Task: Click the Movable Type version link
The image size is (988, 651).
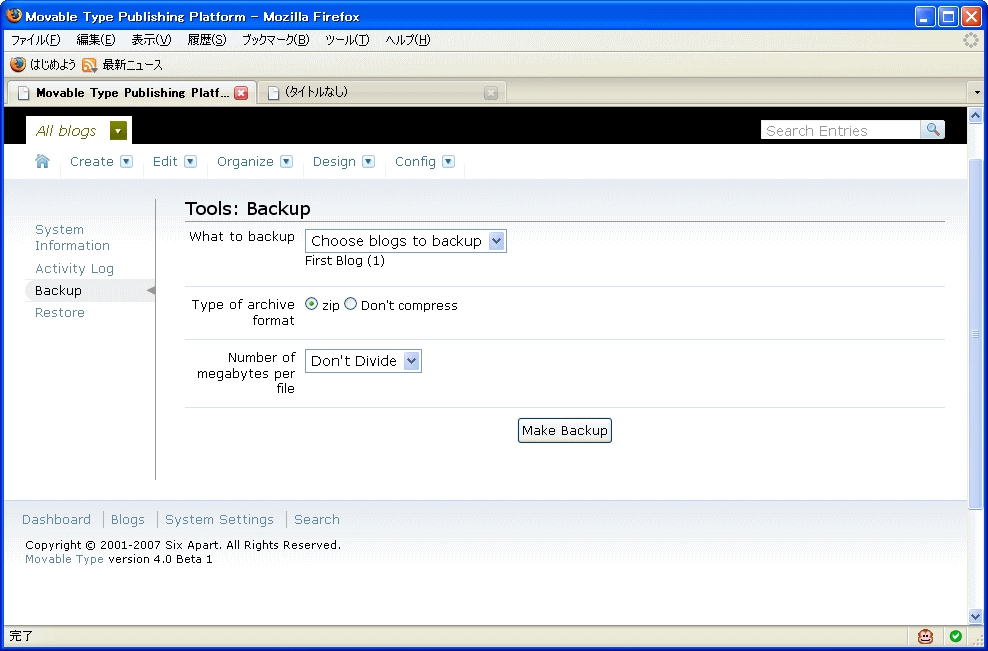Action: click(64, 559)
